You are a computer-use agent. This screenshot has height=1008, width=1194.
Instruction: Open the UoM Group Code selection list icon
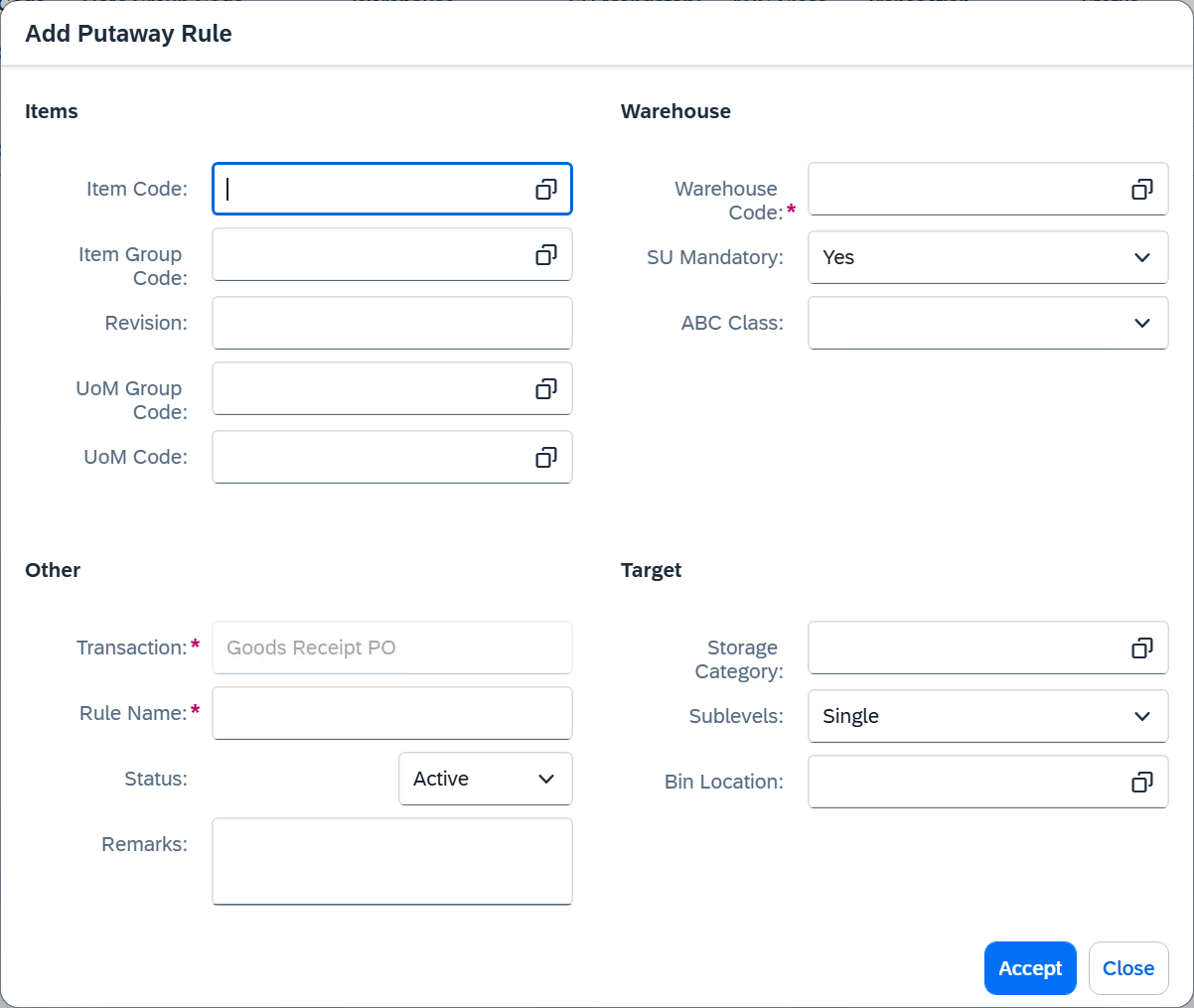[x=545, y=388]
